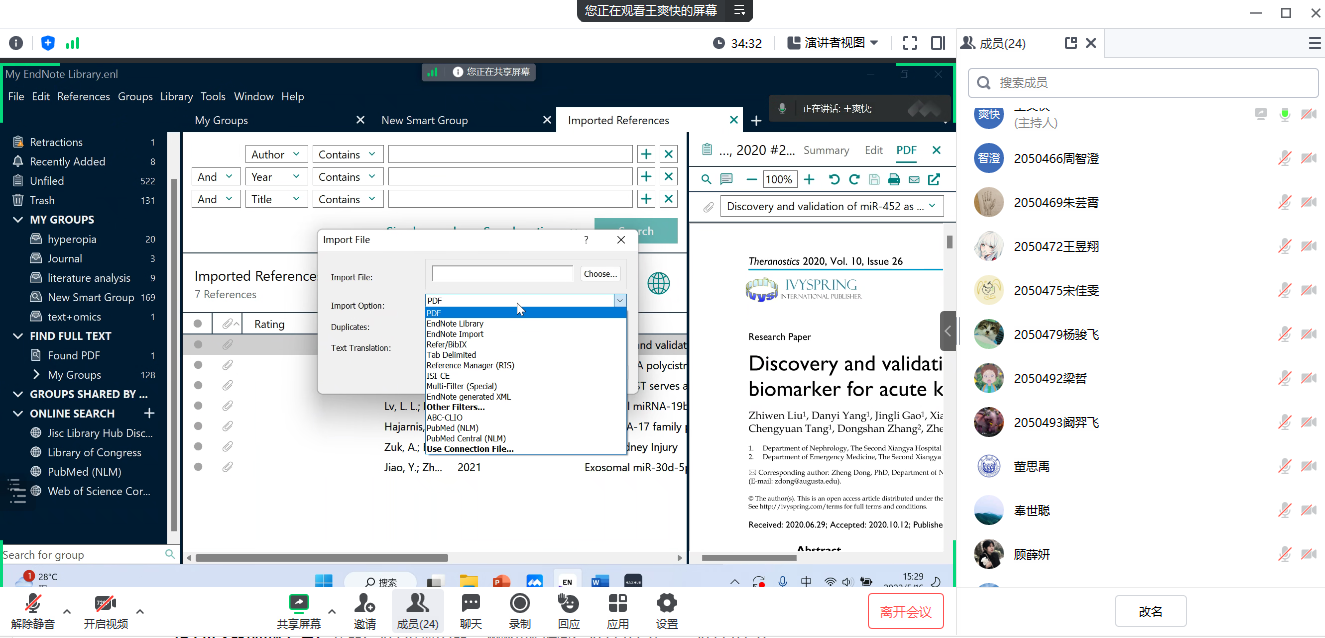Click Use Connection File... option
Screen dimensions: 1325x638
[x=470, y=449]
